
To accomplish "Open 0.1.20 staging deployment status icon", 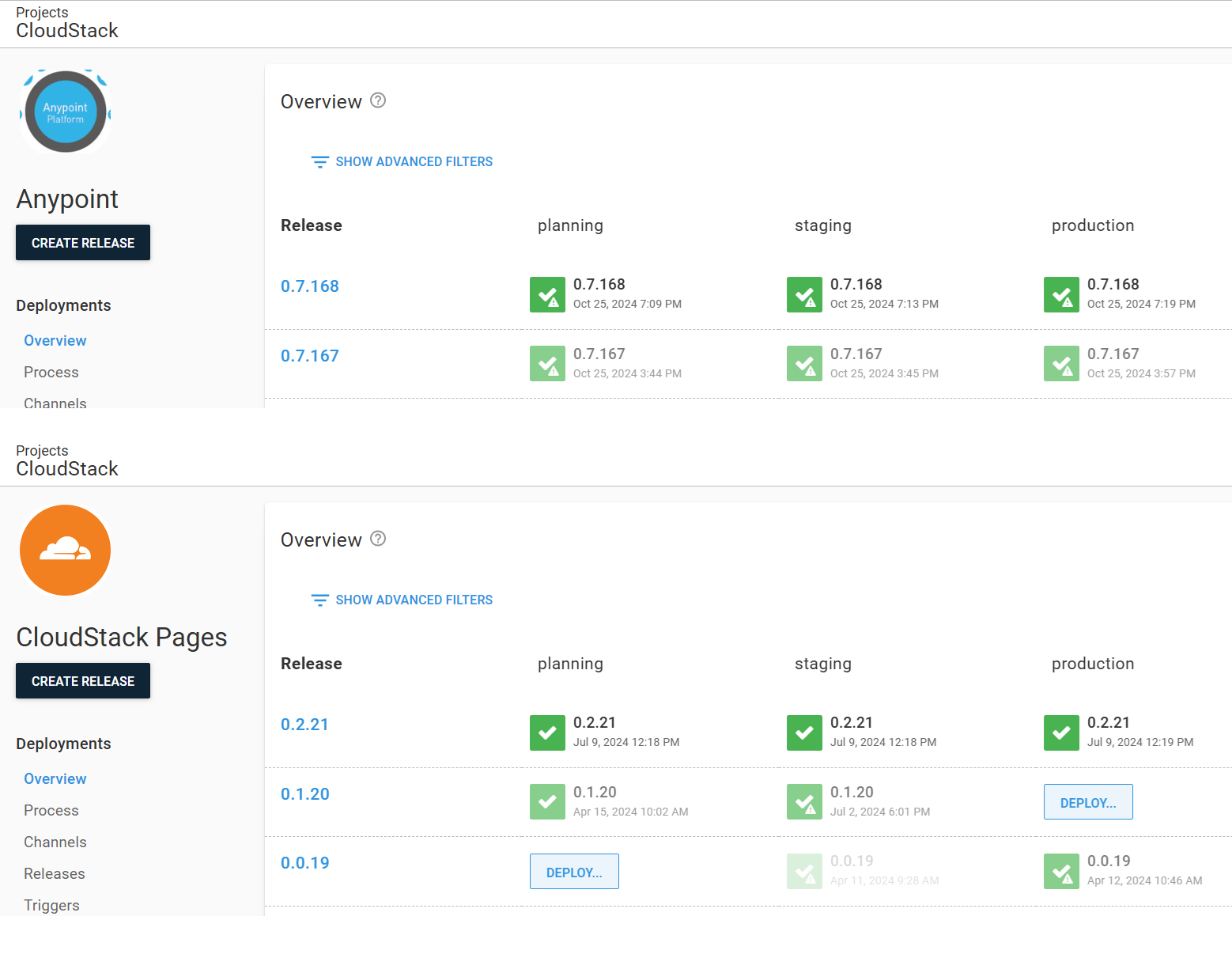I will (804, 801).
